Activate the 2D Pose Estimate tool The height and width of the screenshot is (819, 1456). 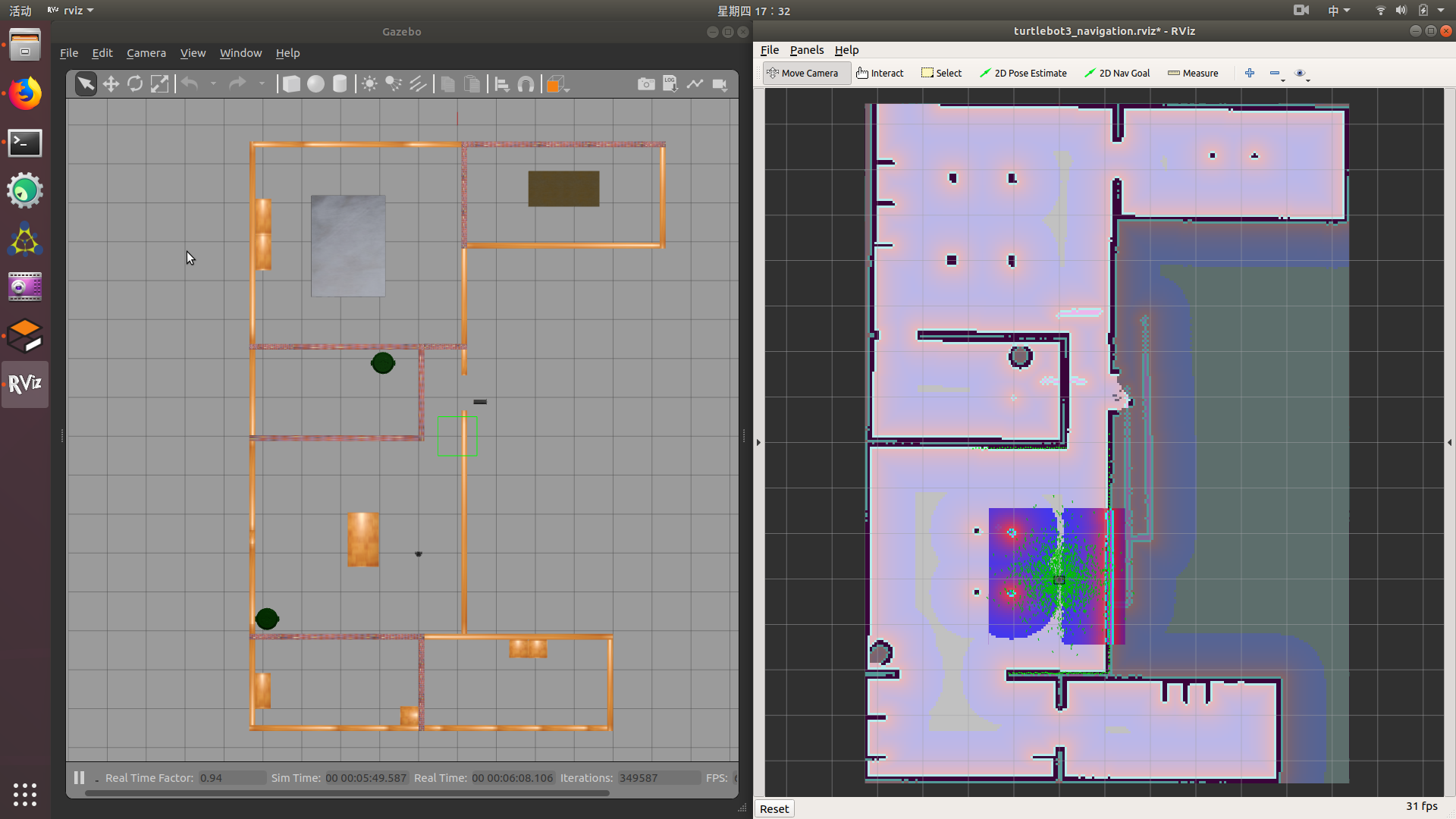(1023, 73)
